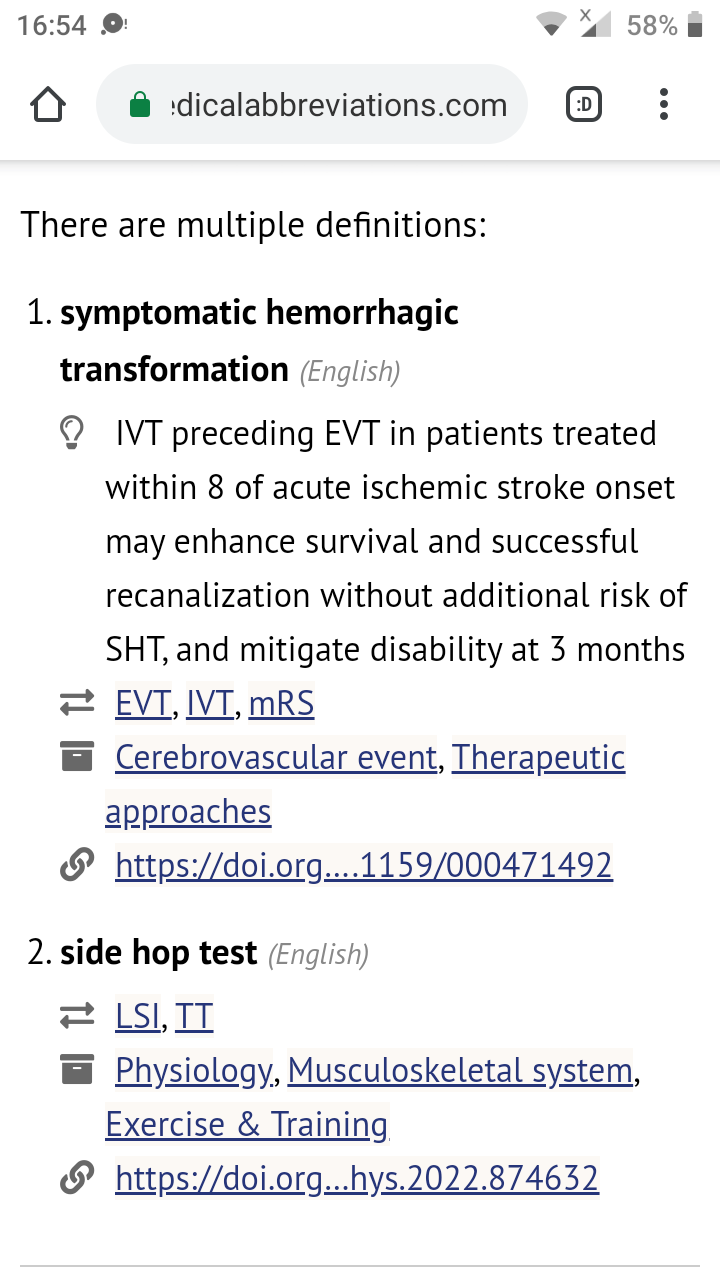
Task: Open the EVT abbreviation link
Action: tap(143, 704)
